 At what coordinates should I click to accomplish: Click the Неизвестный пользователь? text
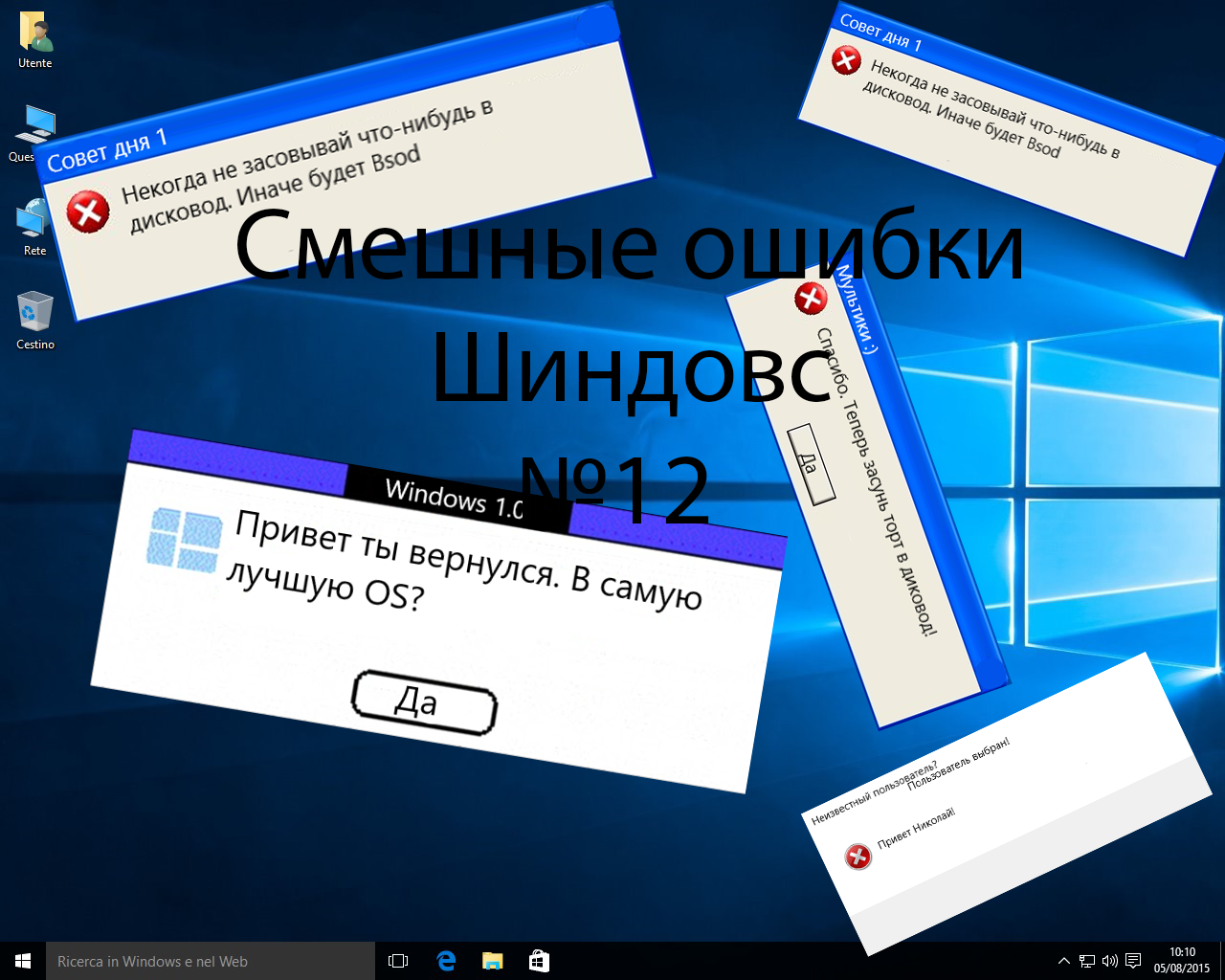[x=874, y=793]
